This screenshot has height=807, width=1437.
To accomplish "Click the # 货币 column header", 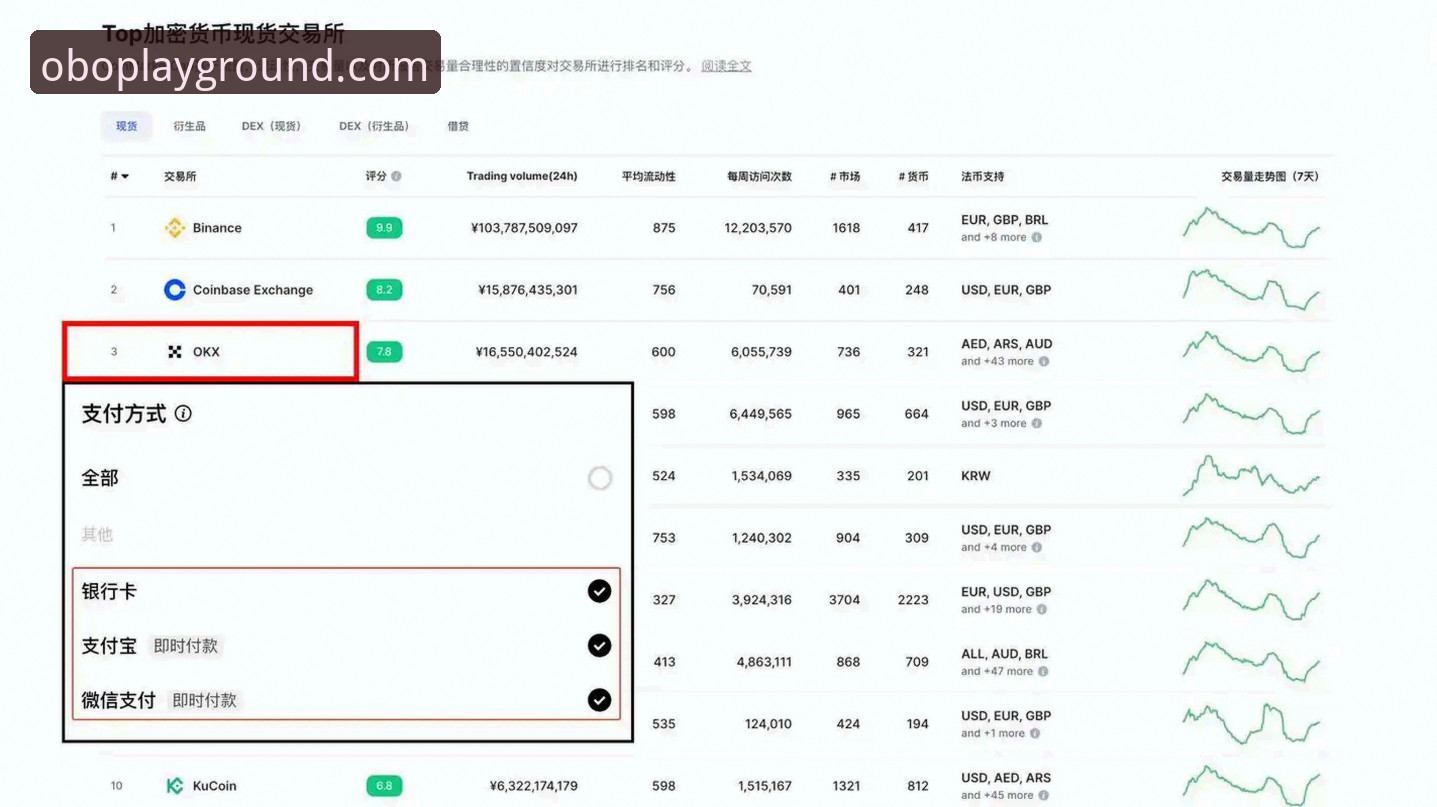I will point(913,176).
